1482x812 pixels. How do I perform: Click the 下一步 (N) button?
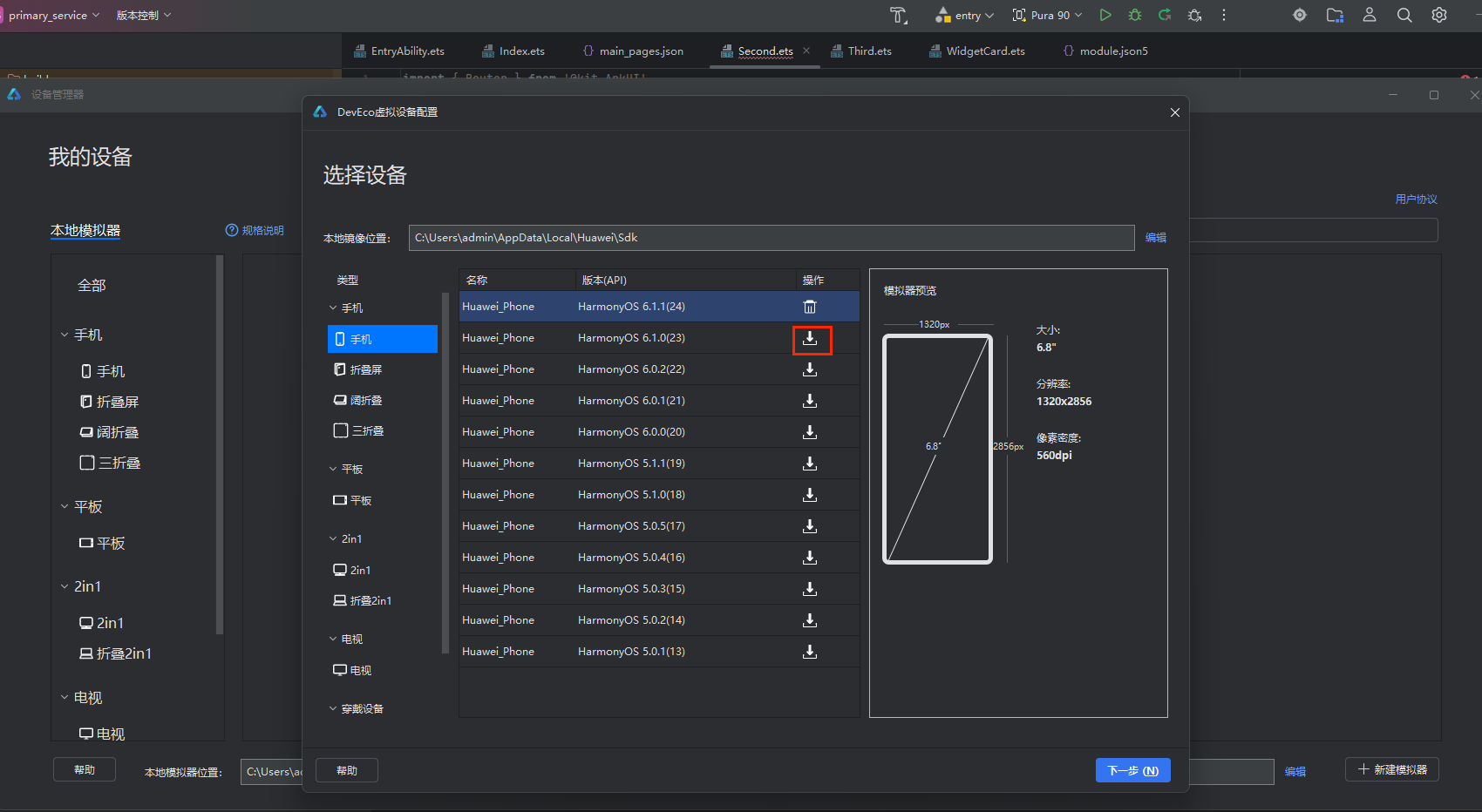coord(1132,770)
